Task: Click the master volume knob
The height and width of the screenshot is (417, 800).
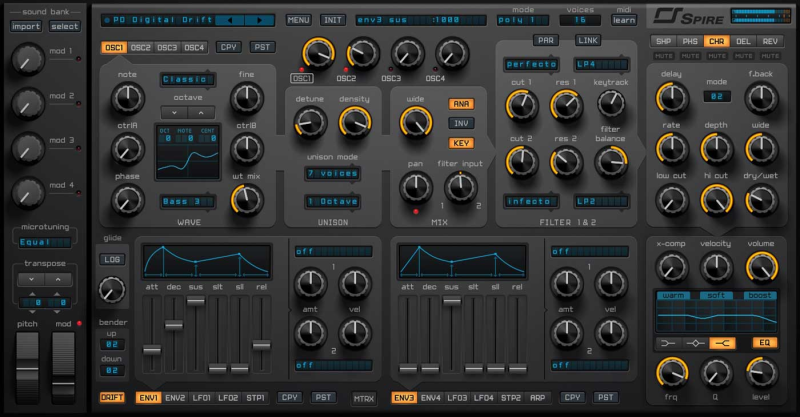Action: (x=761, y=267)
